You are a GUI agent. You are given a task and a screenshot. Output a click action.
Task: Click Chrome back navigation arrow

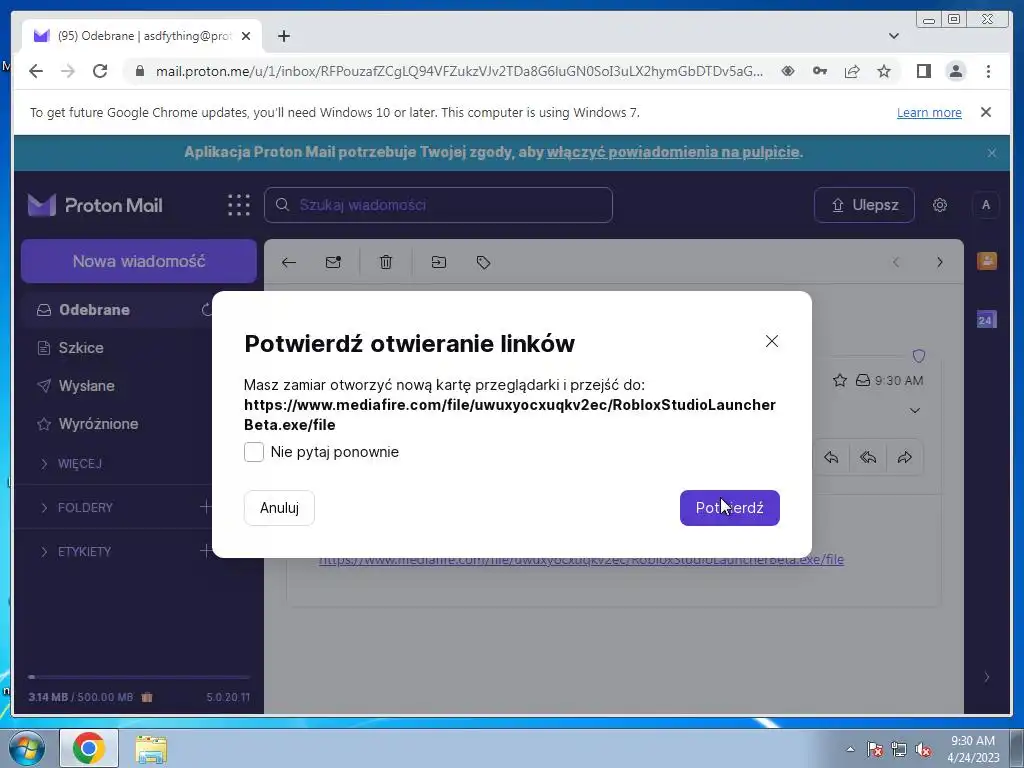pyautogui.click(x=36, y=71)
